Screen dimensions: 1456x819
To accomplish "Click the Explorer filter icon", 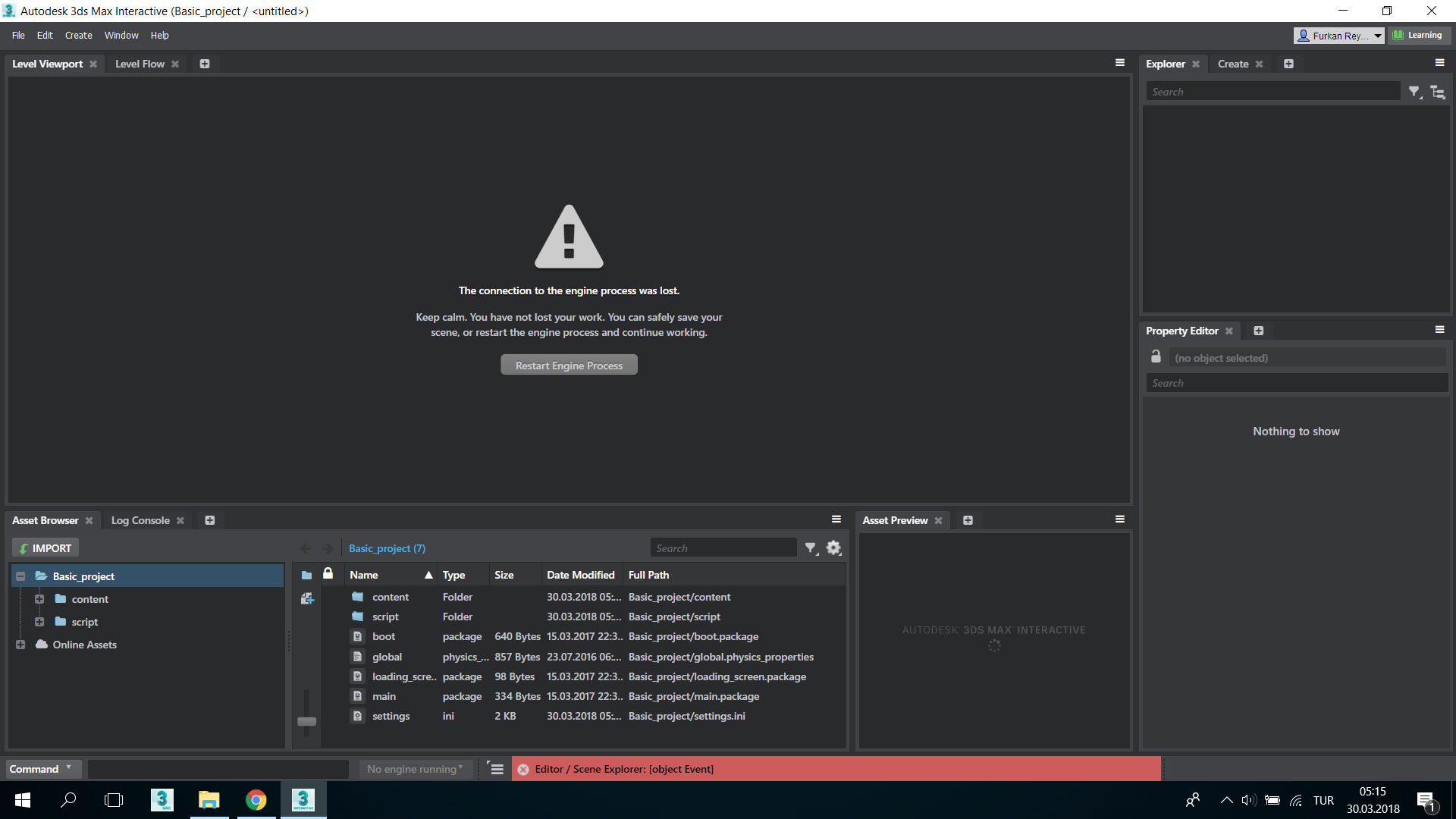I will click(x=1415, y=92).
